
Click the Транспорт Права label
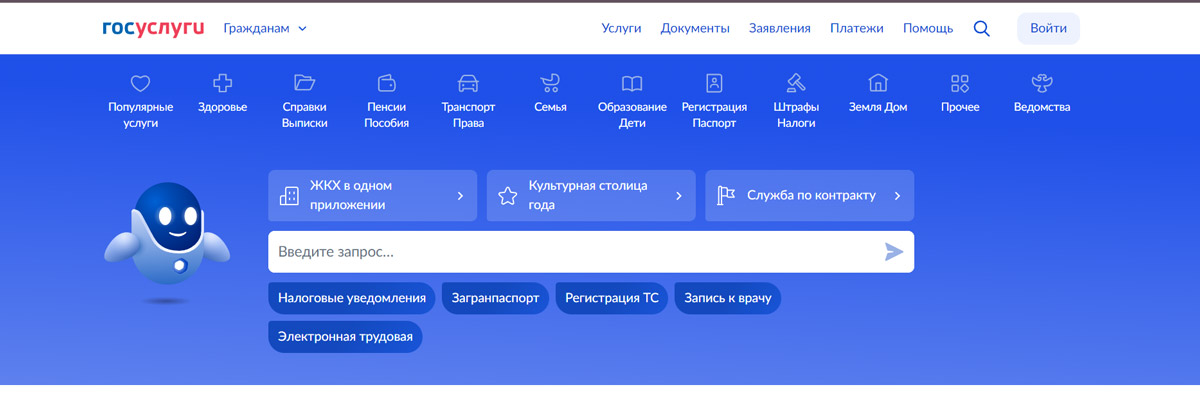(468, 115)
